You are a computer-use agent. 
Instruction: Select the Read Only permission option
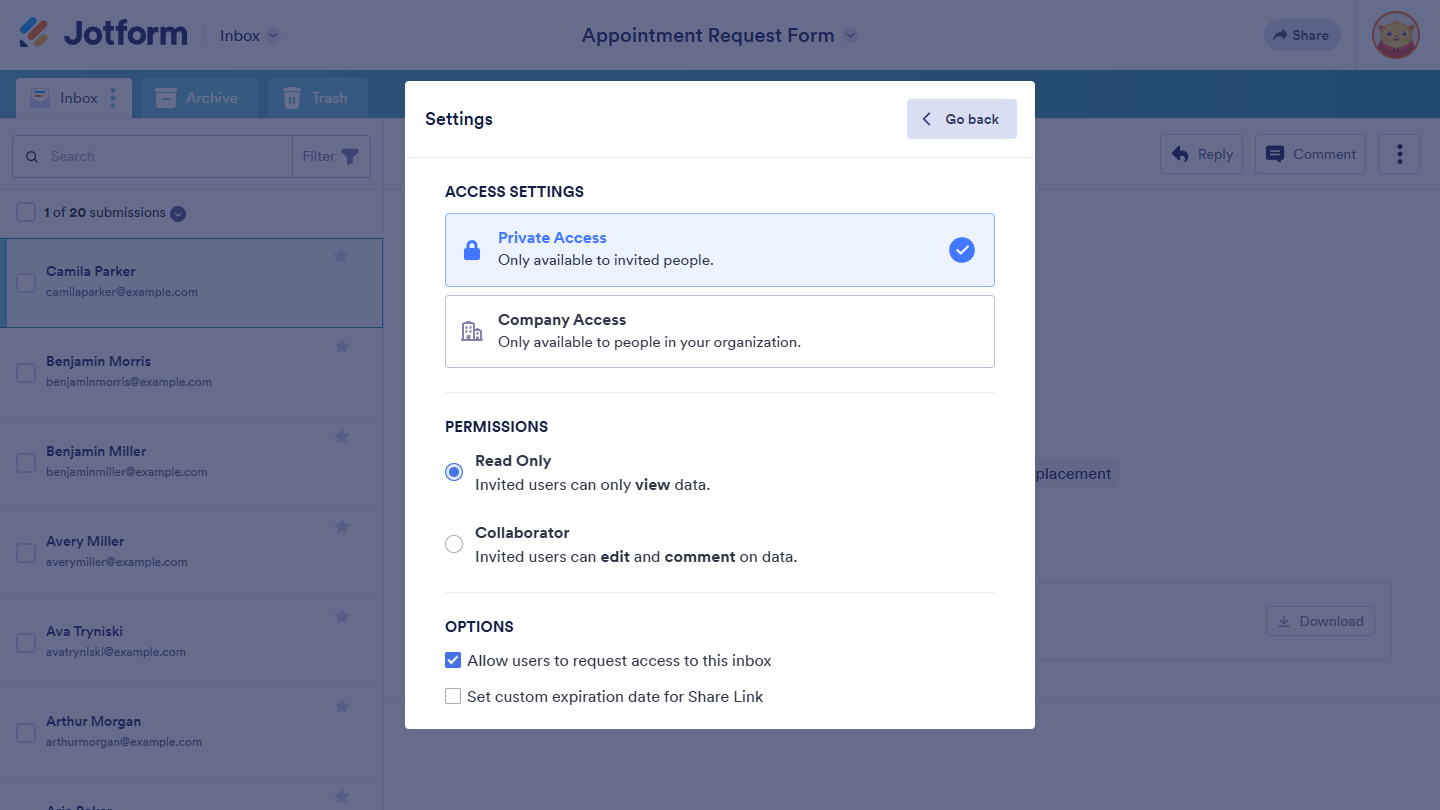pyautogui.click(x=454, y=472)
